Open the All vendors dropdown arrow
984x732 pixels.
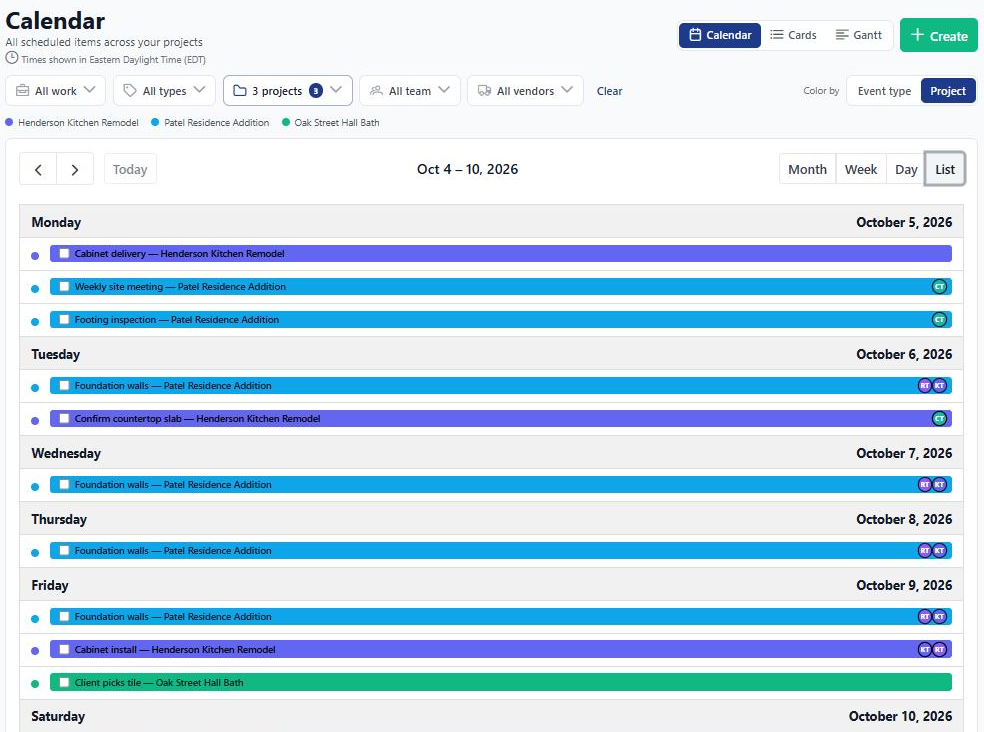pyautogui.click(x=567, y=90)
